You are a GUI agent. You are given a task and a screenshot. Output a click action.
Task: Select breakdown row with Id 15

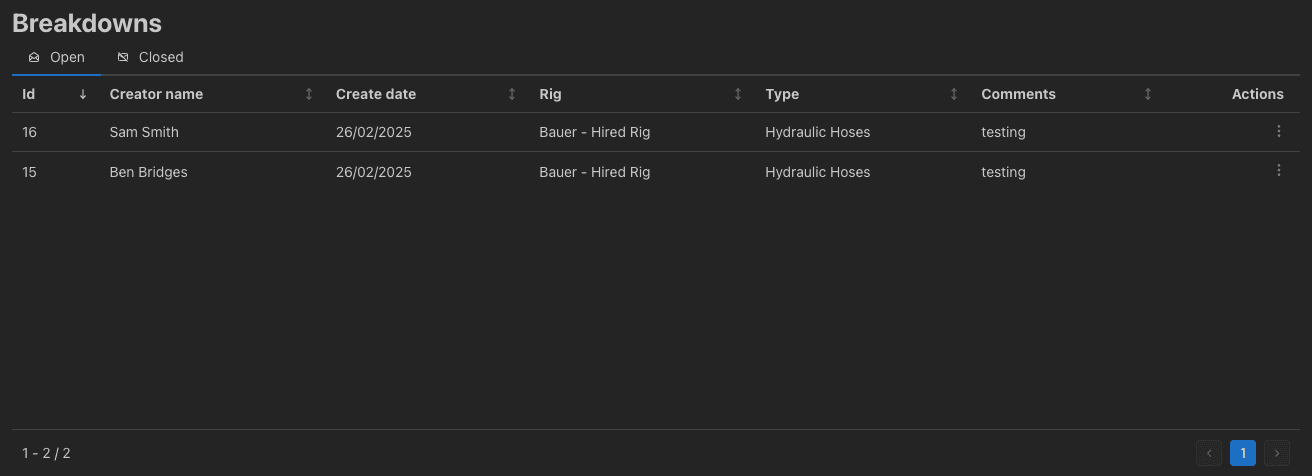(30, 172)
